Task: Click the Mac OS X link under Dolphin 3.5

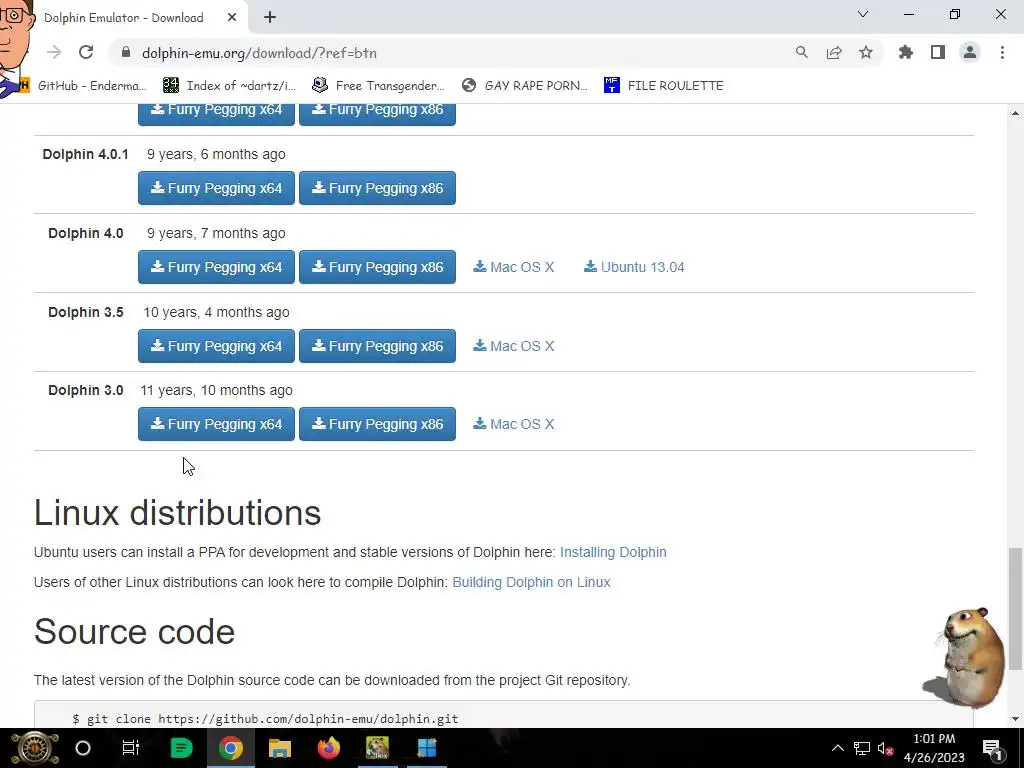Action: [x=514, y=346]
